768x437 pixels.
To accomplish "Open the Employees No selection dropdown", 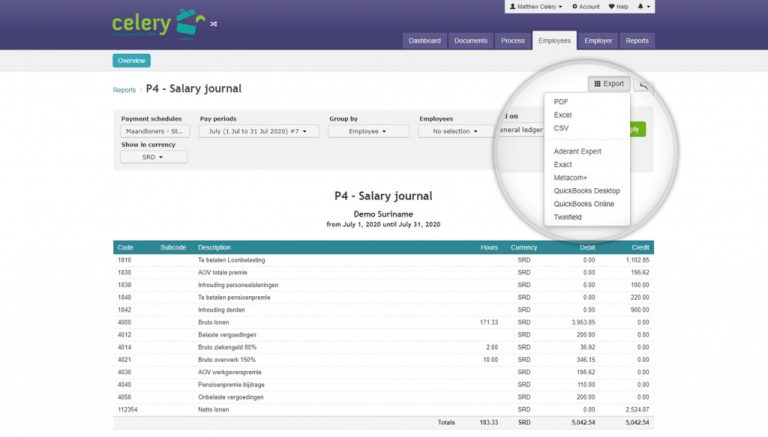I will (455, 131).
